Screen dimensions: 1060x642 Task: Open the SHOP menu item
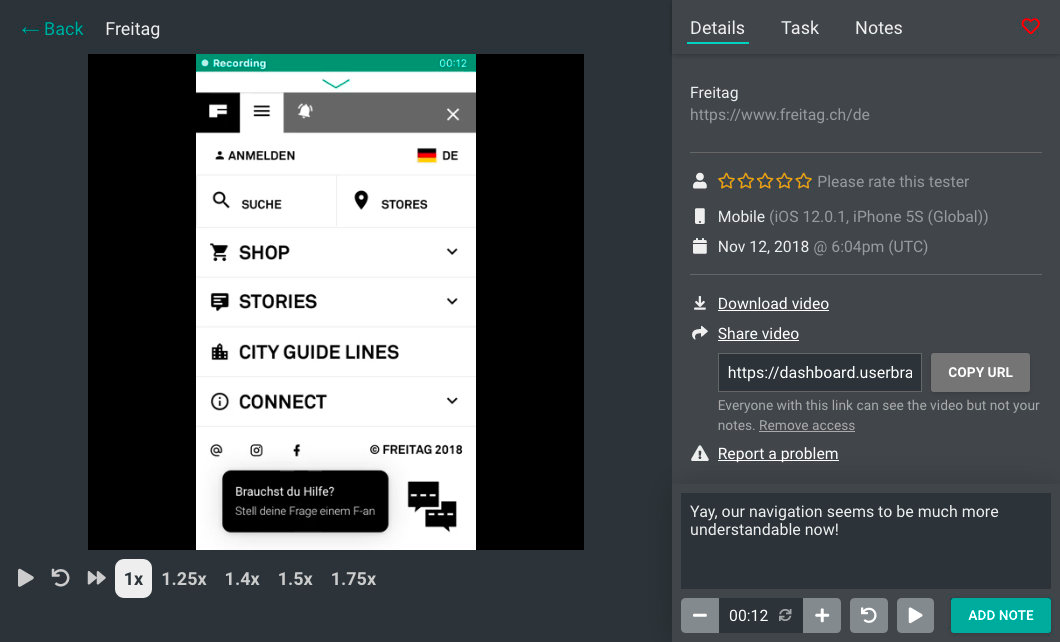pos(336,252)
